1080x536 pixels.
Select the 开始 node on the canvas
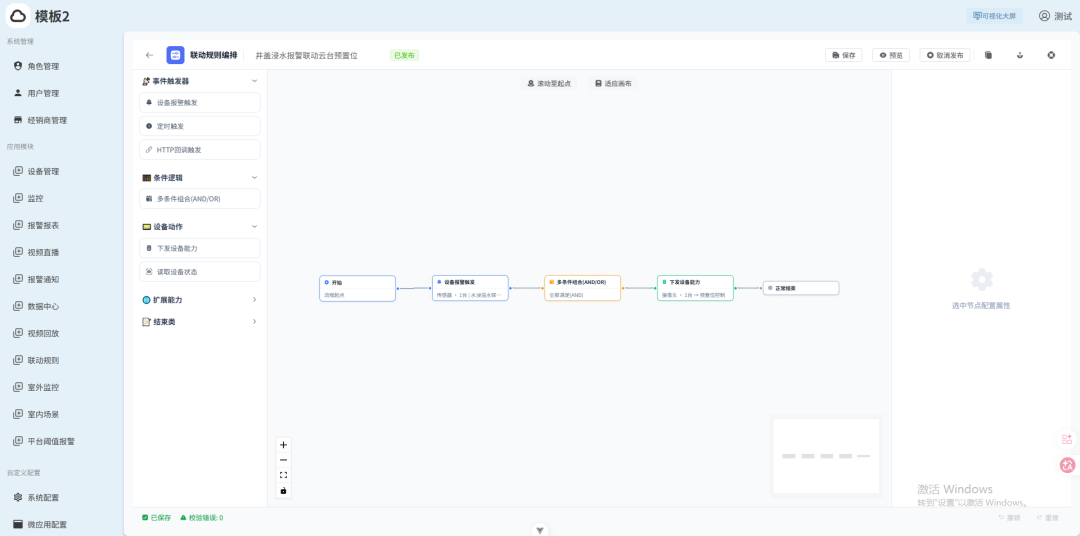pos(357,288)
